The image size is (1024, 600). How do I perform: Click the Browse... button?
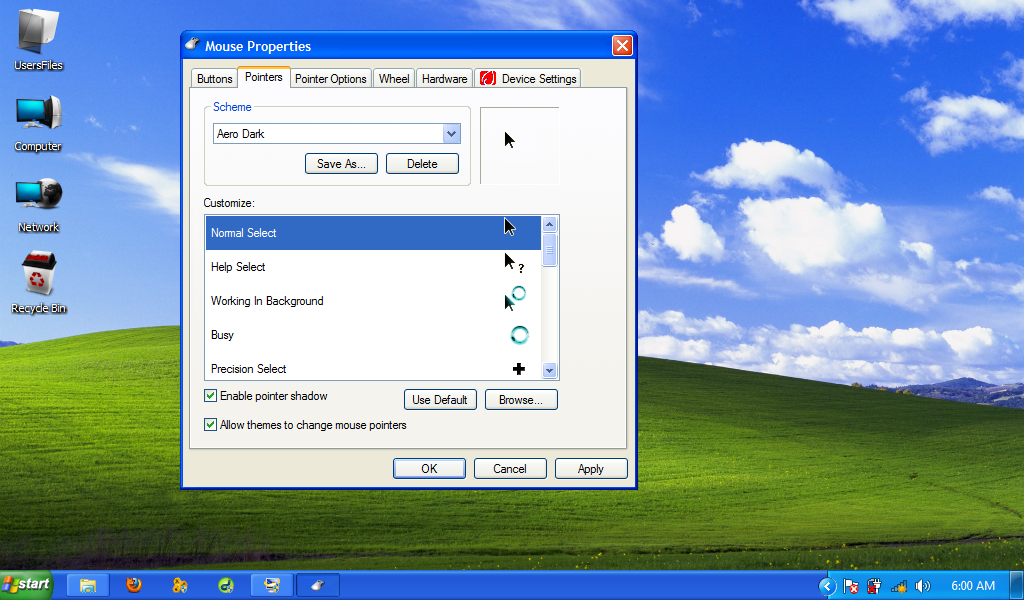coord(521,400)
